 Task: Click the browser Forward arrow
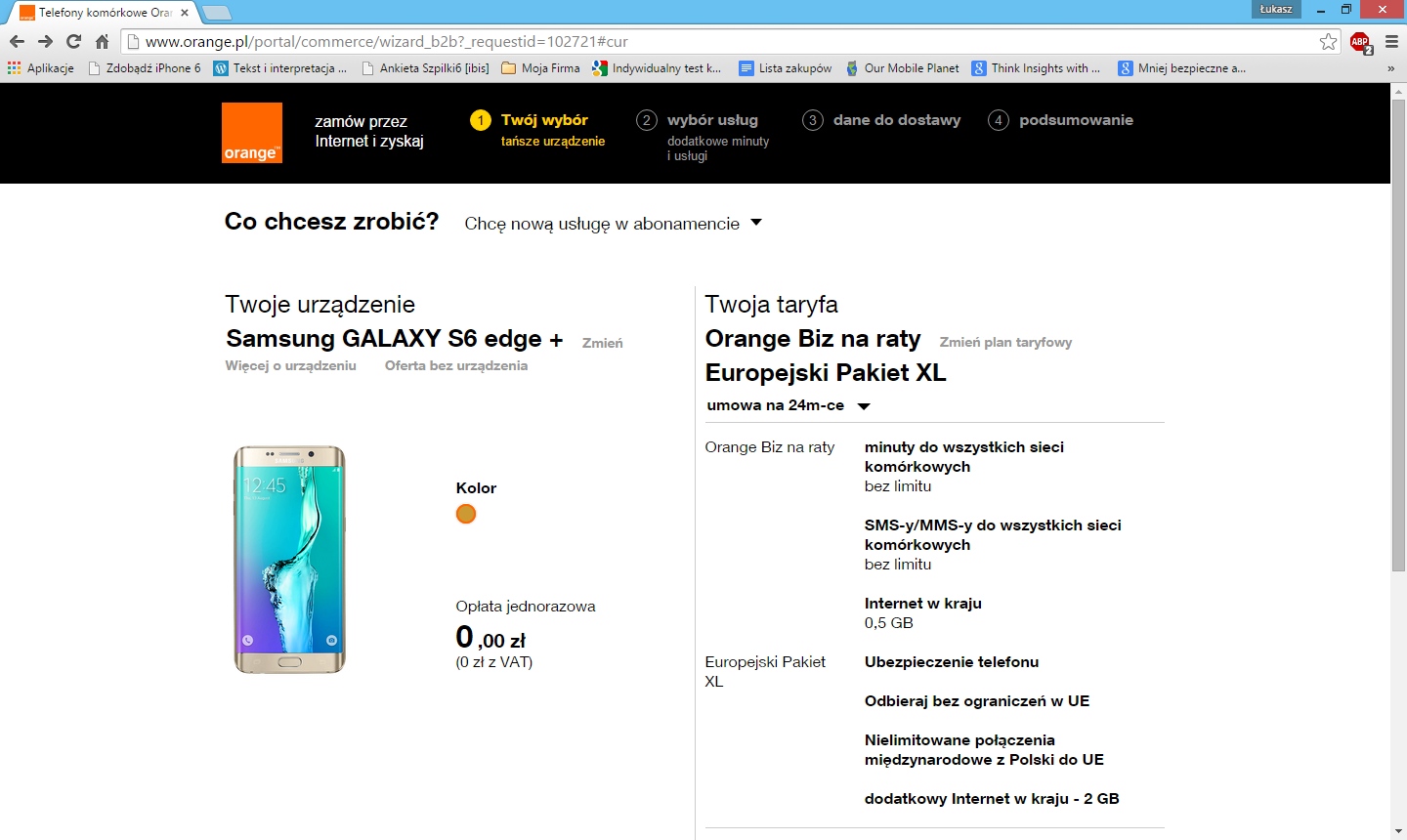click(x=45, y=41)
